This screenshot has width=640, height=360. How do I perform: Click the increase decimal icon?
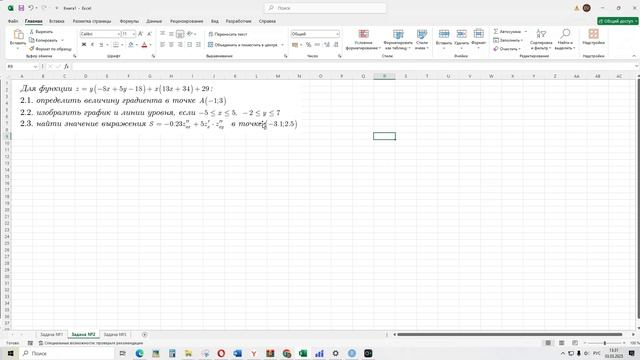[x=327, y=44]
